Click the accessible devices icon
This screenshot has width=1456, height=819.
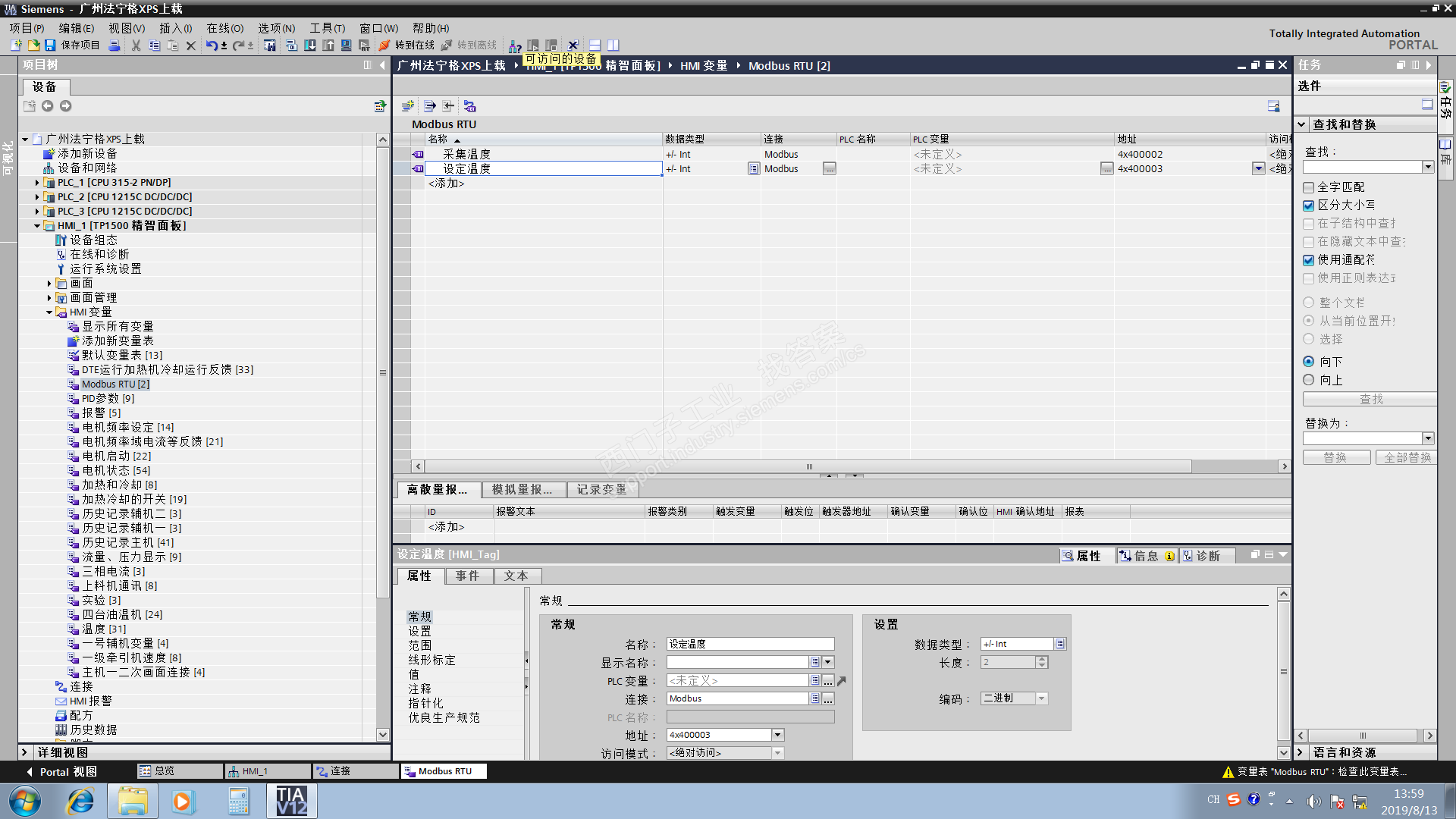(x=515, y=46)
